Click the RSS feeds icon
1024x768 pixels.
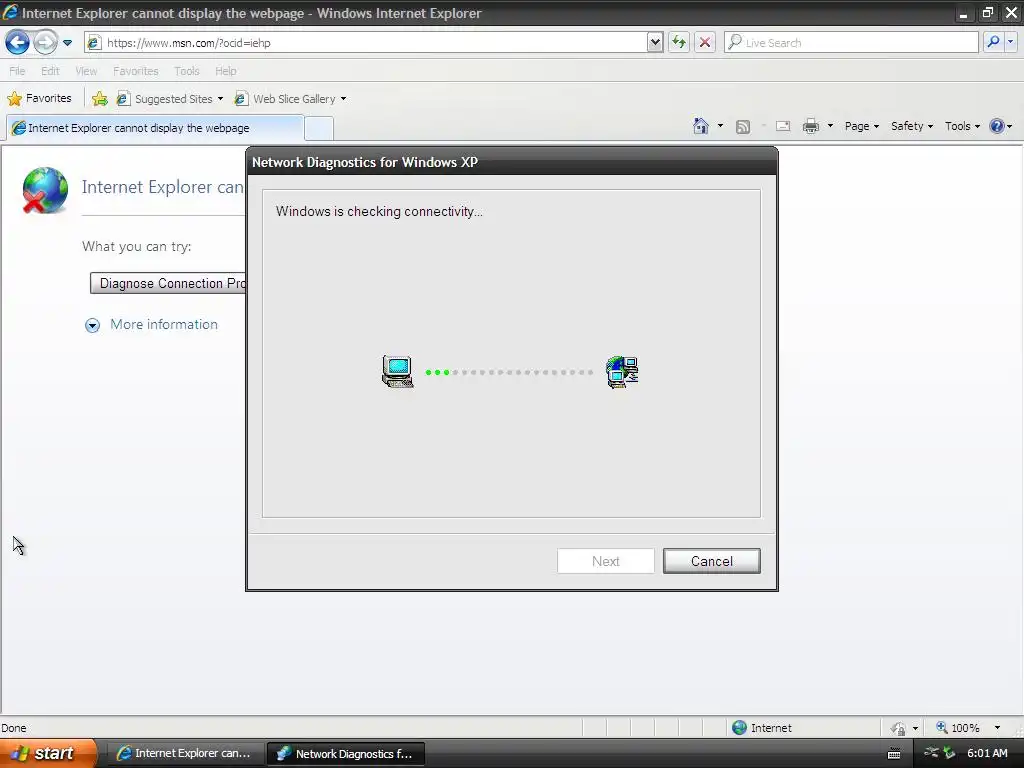(x=743, y=127)
